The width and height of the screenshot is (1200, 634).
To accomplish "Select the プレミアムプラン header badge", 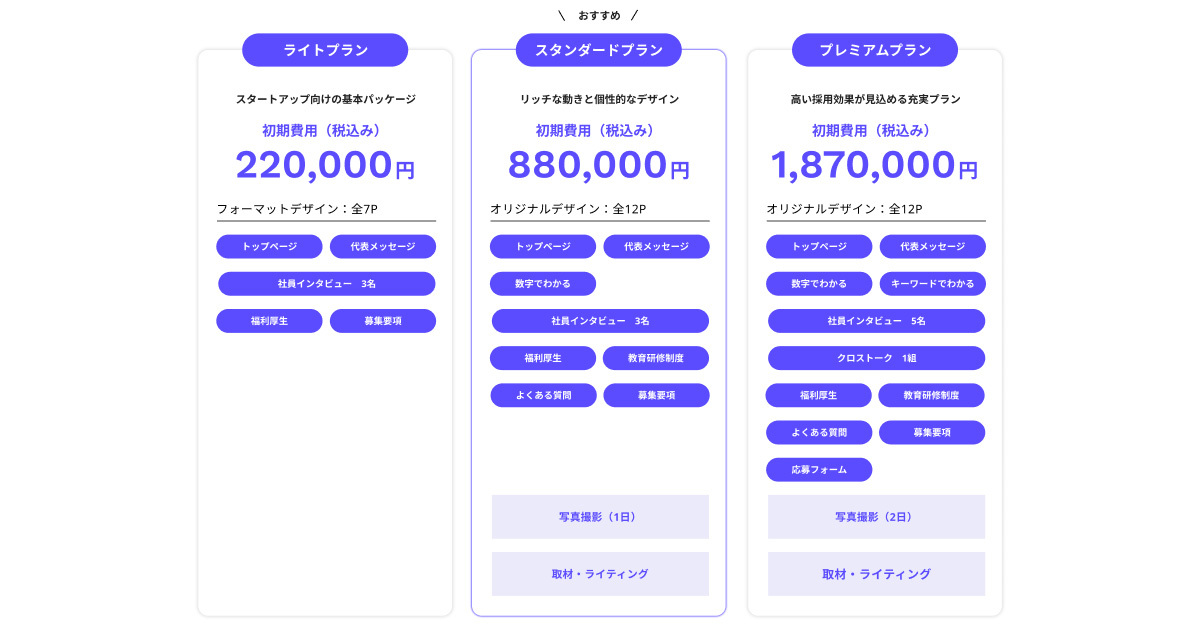I will [875, 50].
